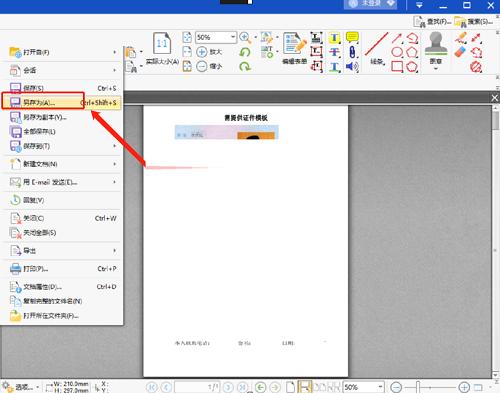Expand the Send by E-mail submenu
Viewport: 500px width, 393px height.
pos(114,182)
